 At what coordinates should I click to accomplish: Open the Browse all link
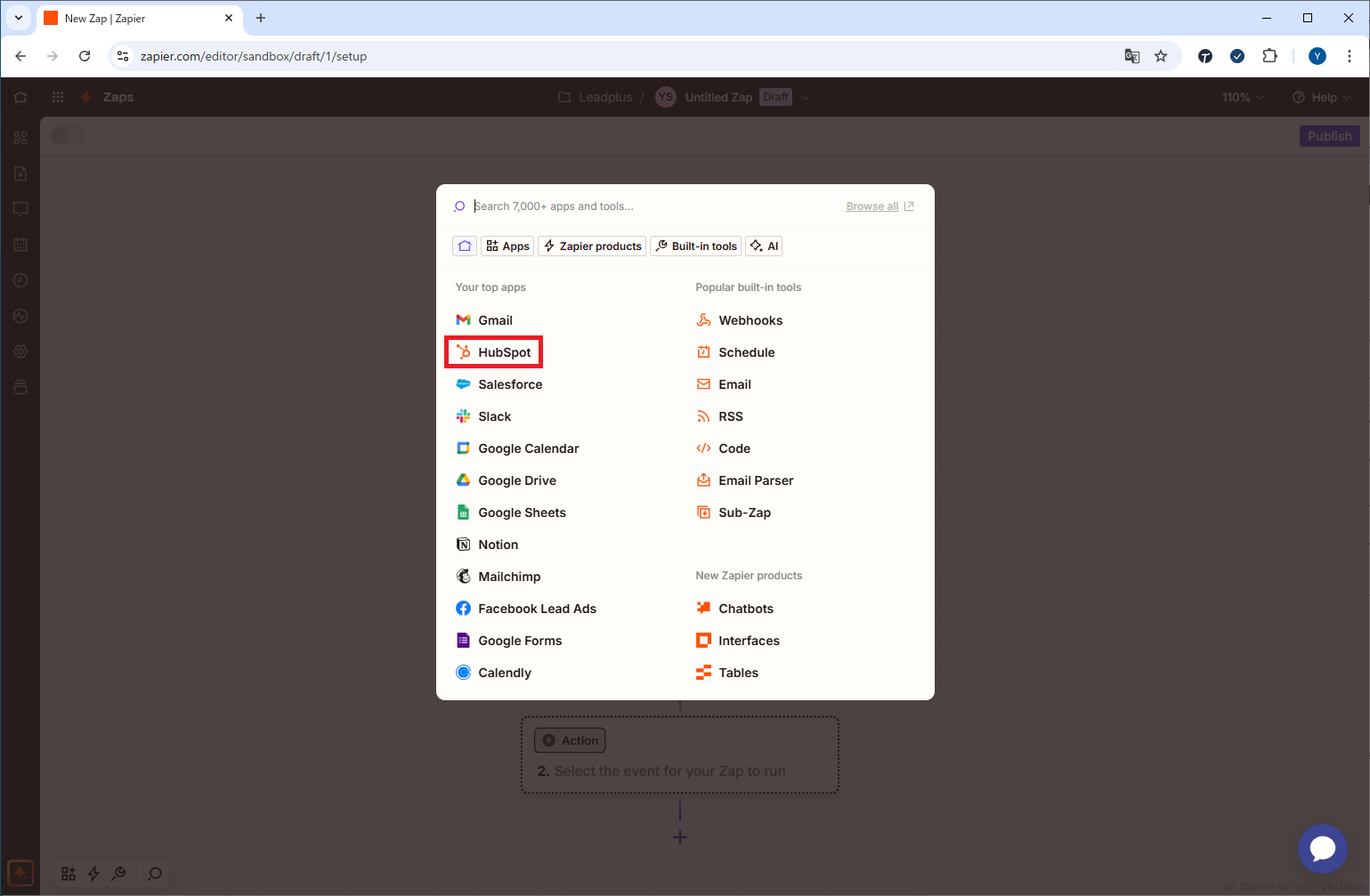tap(880, 206)
